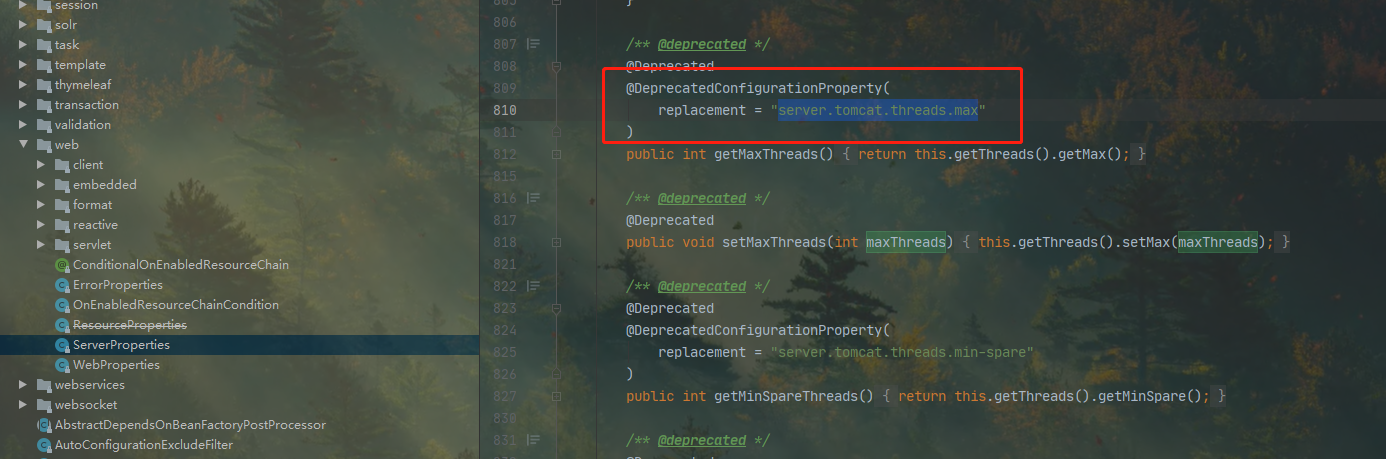Click line number 810 in gutter
The width and height of the screenshot is (1386, 459).
[x=505, y=110]
